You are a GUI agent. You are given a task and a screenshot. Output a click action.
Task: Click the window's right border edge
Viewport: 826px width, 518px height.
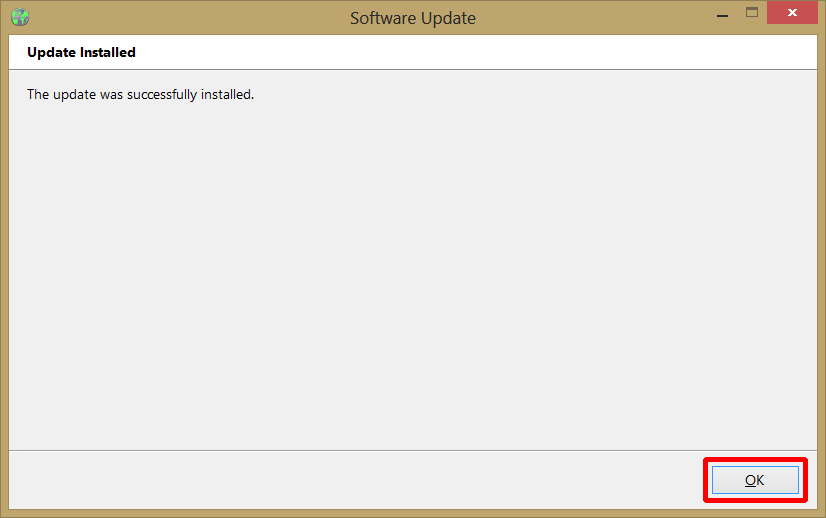(x=822, y=270)
